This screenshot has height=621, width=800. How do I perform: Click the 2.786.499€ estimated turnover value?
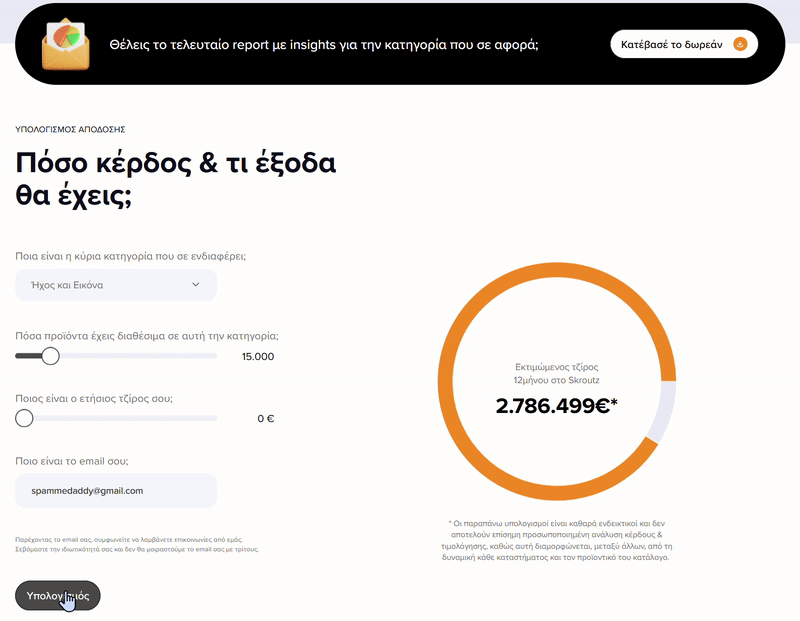click(x=556, y=406)
